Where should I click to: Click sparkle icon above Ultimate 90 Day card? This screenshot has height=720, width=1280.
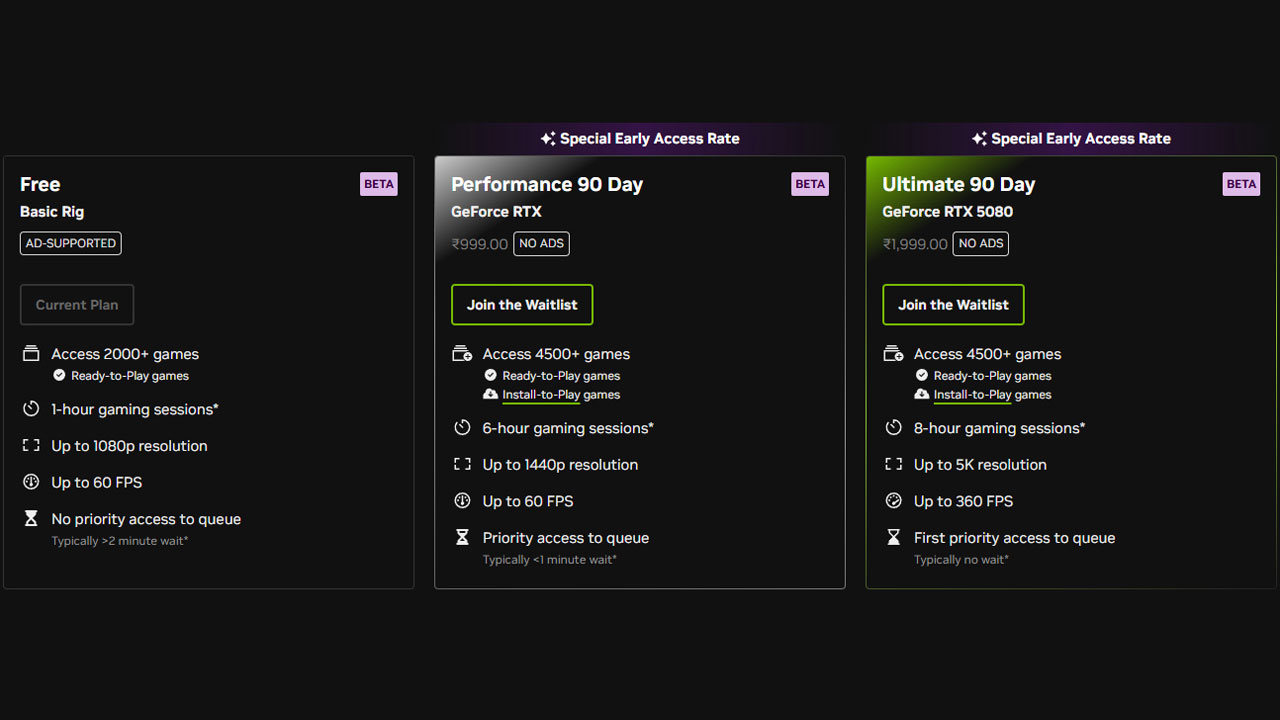[x=979, y=139]
